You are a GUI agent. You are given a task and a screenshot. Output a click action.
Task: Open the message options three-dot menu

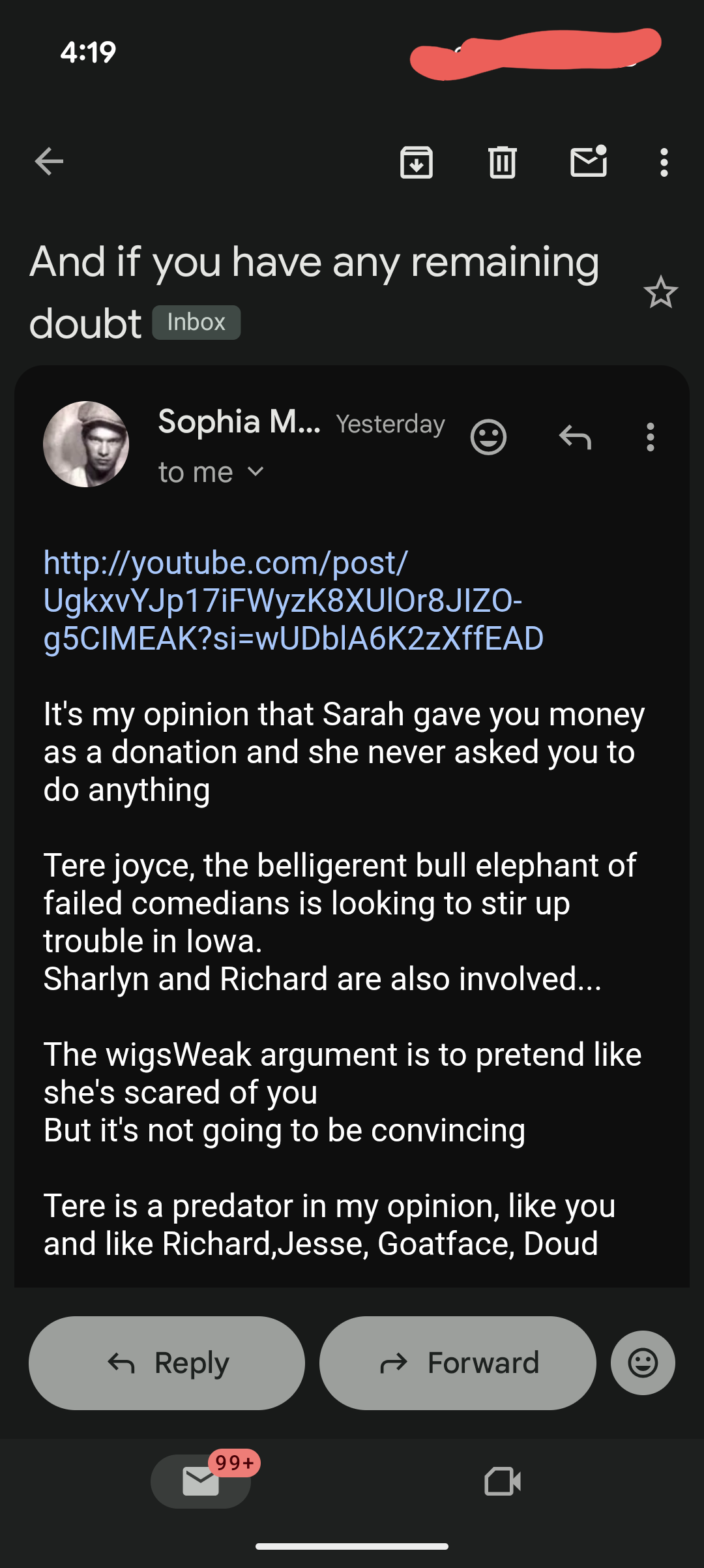(x=650, y=437)
